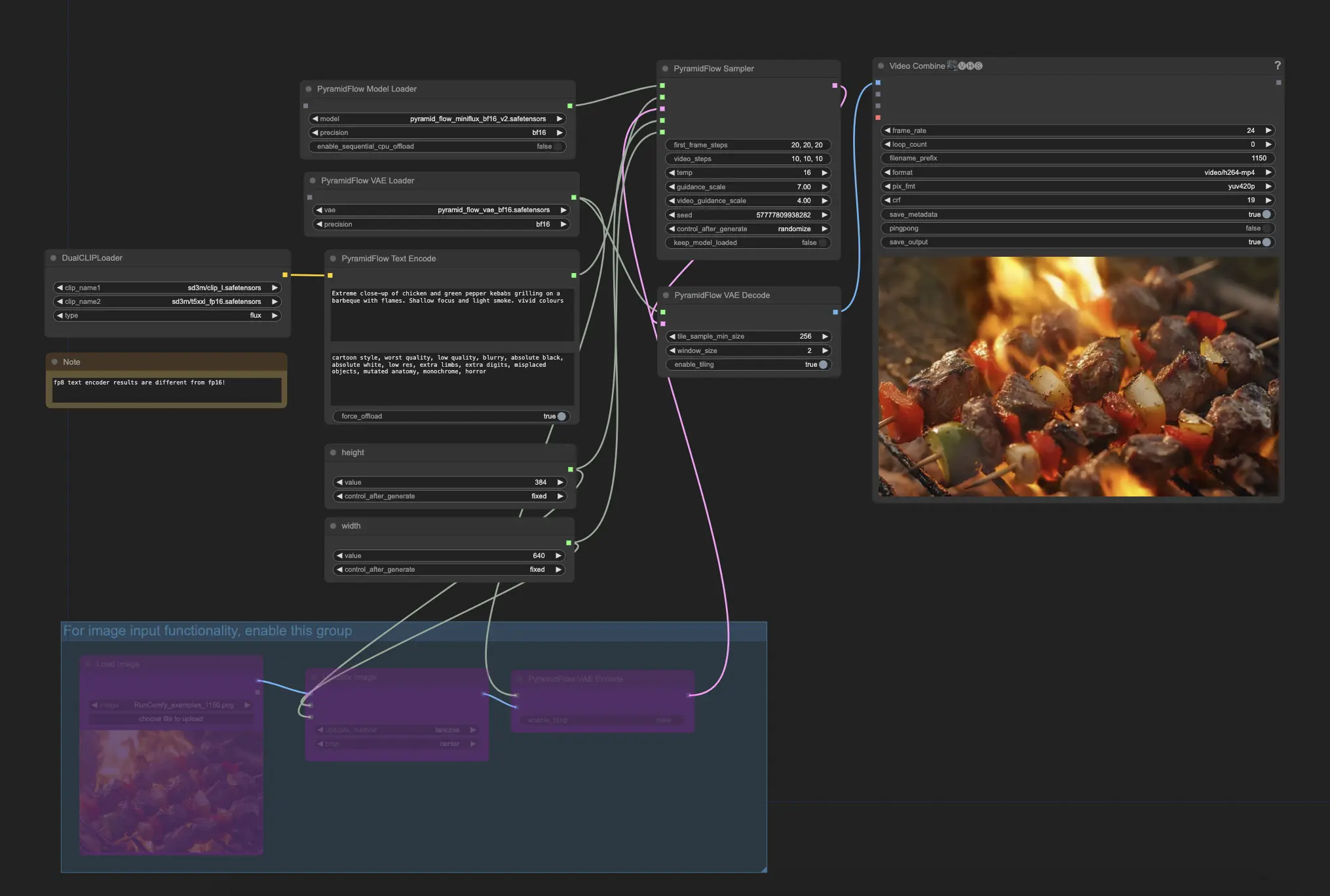
Task: Toggle enable_sequential_cpu_offload in Model Loader
Action: [x=438, y=147]
